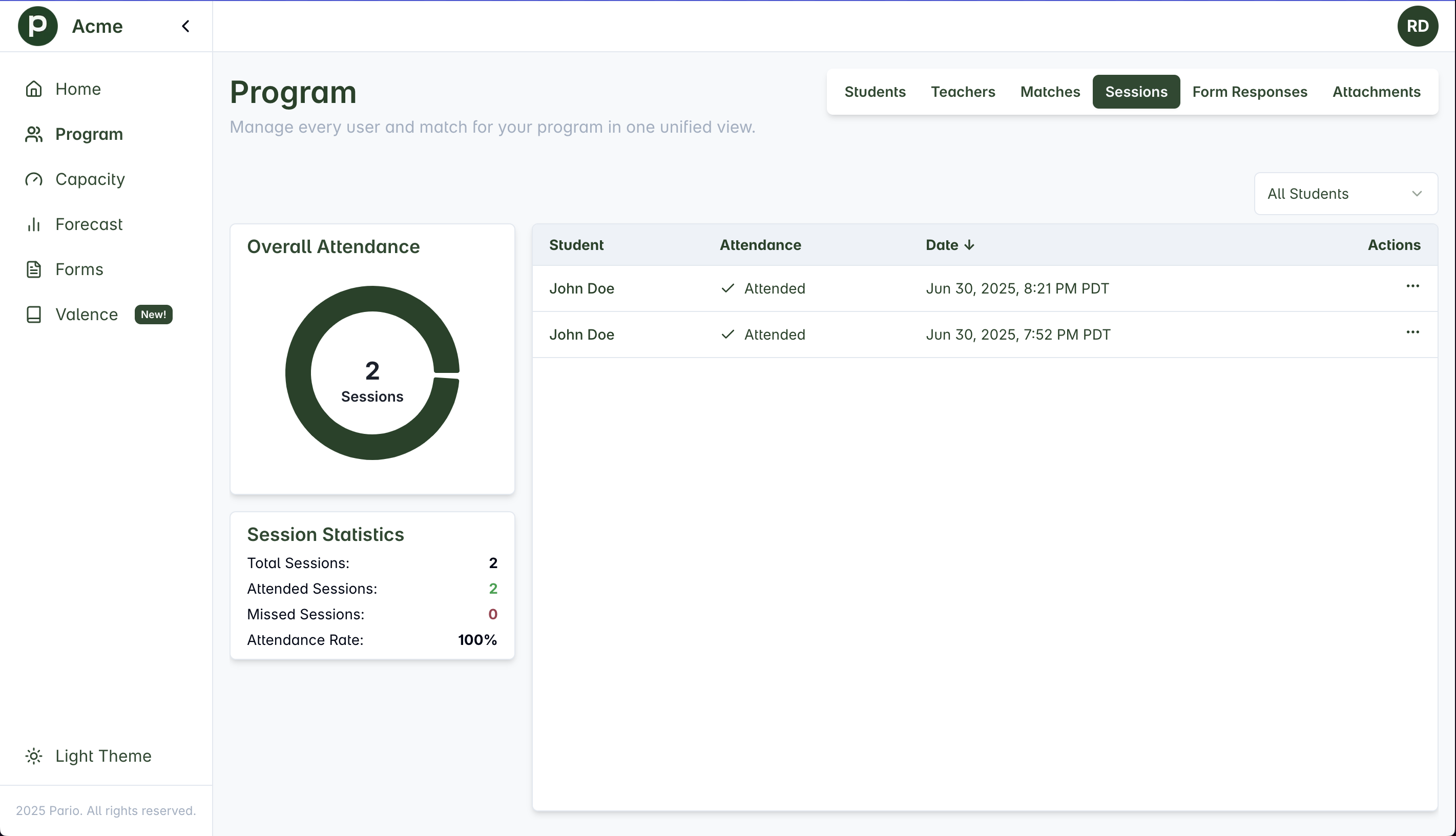This screenshot has height=836, width=1456.
Task: Toggle the Light Theme setting
Action: pyautogui.click(x=103, y=756)
